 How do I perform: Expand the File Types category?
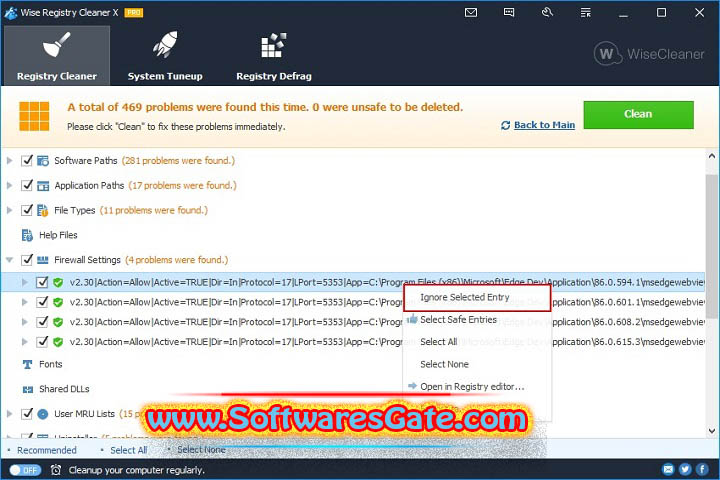tap(9, 210)
